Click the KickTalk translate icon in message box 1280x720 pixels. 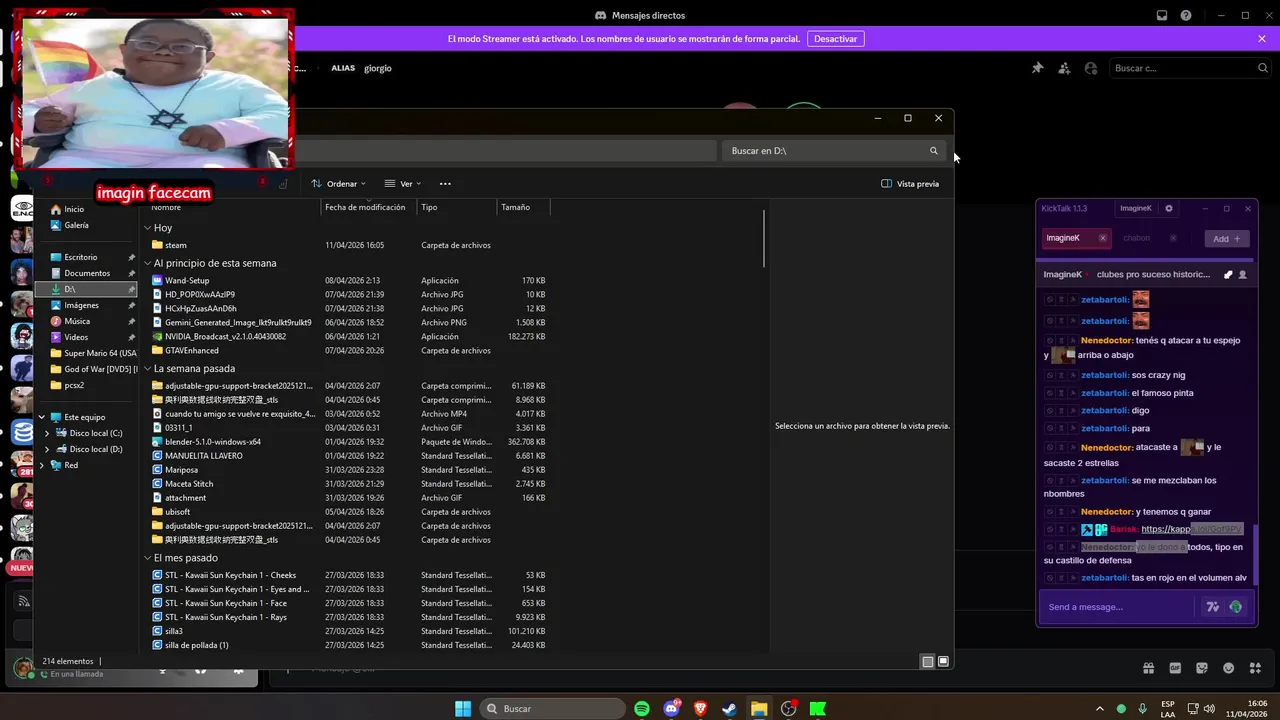click(x=1213, y=607)
